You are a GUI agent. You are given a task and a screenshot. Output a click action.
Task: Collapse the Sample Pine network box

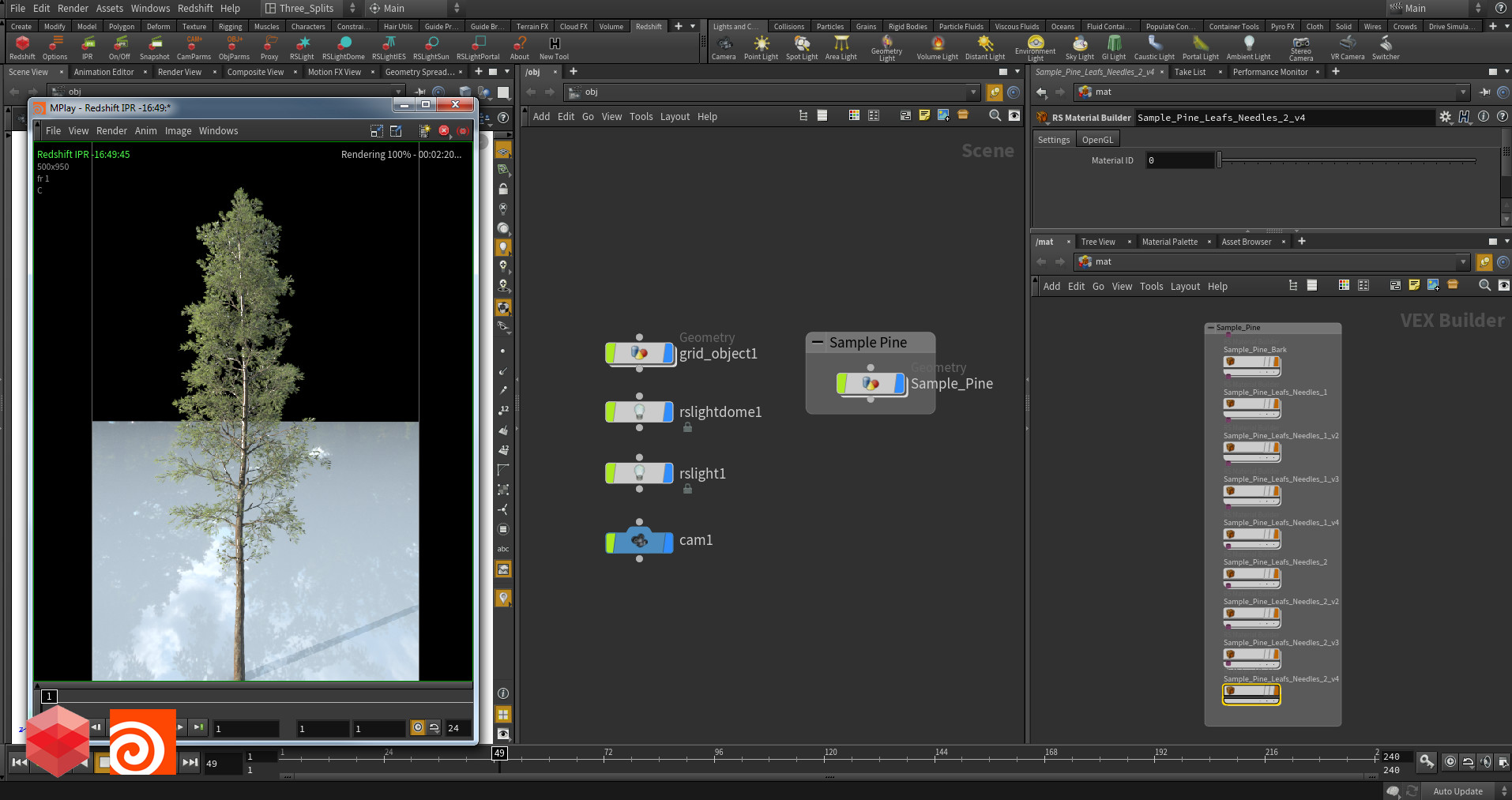pos(817,342)
